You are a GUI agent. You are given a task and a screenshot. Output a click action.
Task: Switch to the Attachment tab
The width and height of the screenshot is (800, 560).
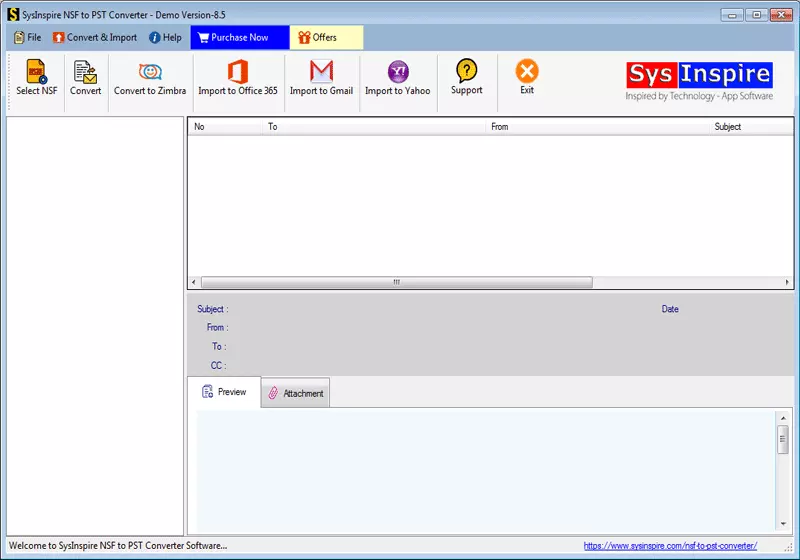295,393
